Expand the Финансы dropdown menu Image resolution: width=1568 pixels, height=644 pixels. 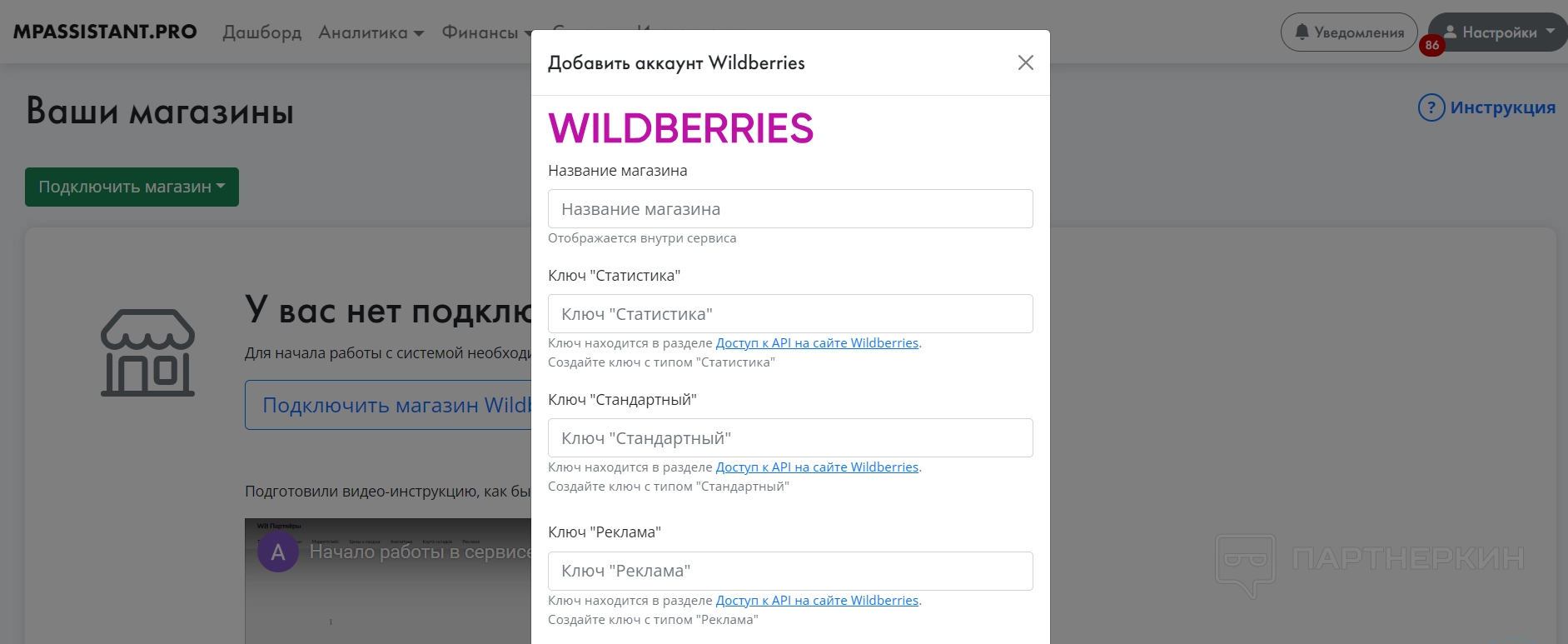coord(486,32)
